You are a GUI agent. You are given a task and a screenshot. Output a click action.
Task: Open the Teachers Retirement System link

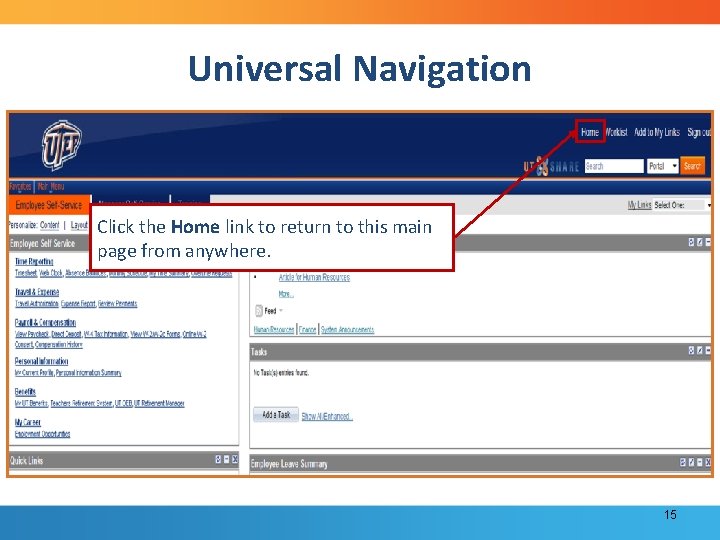(81, 403)
